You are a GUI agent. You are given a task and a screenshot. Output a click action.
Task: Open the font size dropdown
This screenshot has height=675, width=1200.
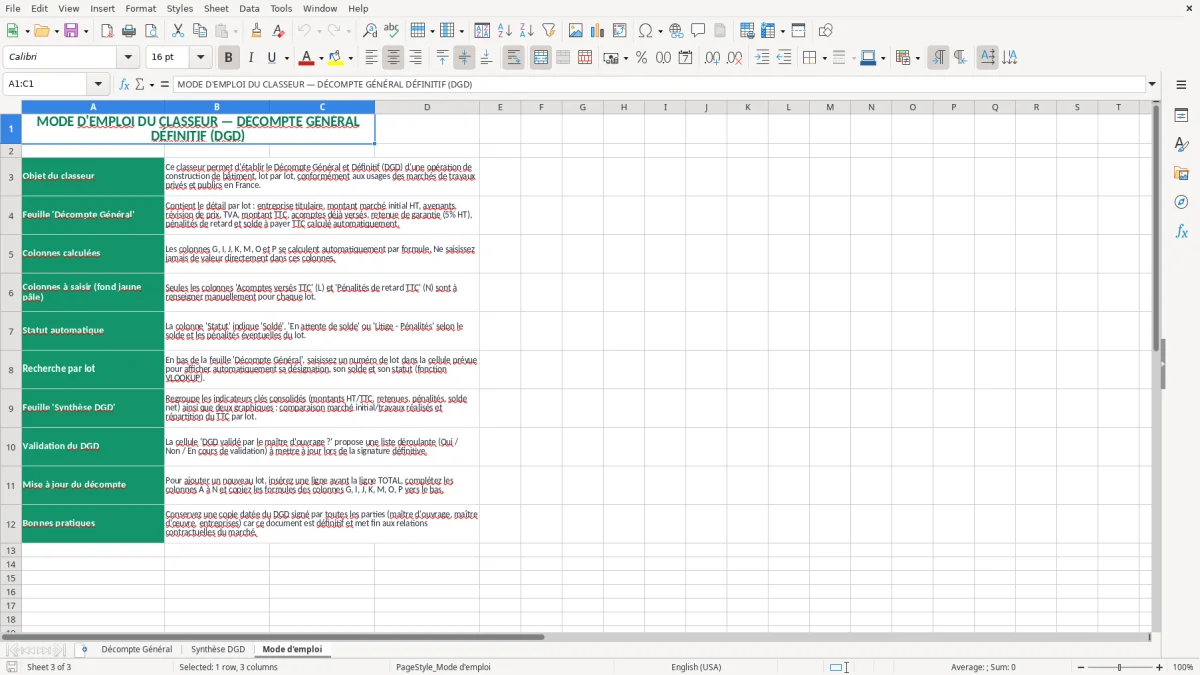pos(201,58)
